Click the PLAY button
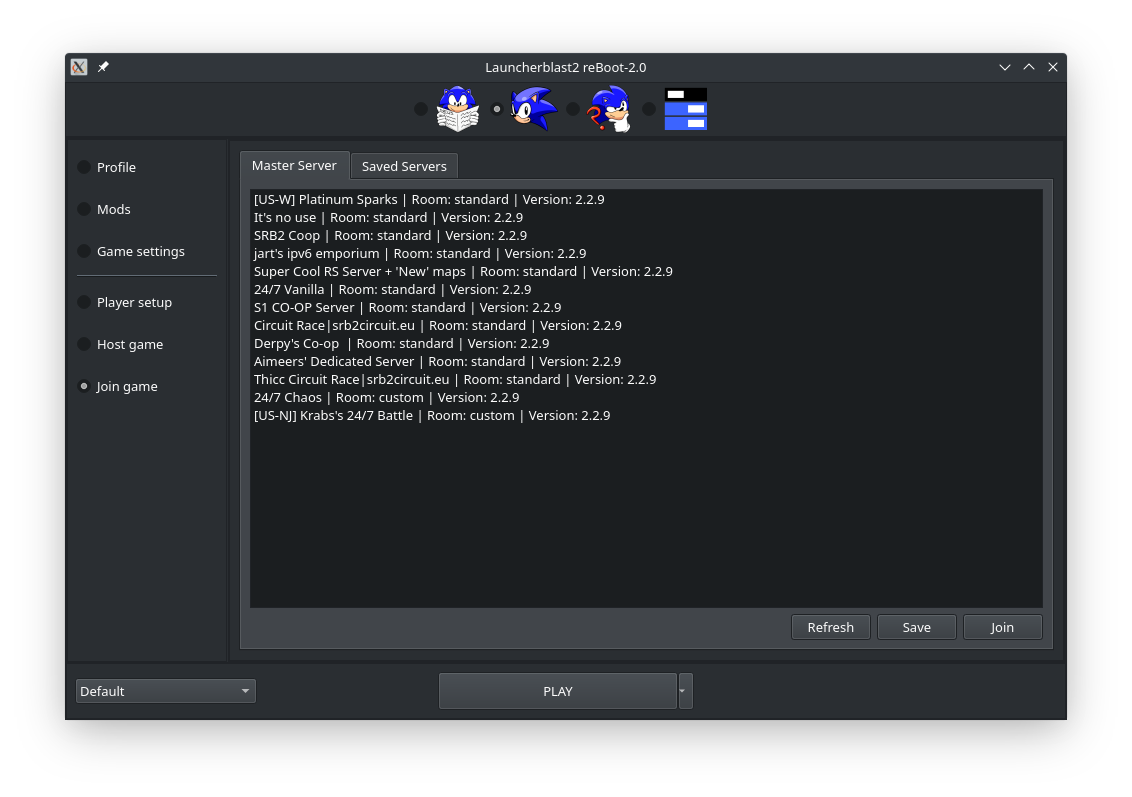 coord(558,691)
